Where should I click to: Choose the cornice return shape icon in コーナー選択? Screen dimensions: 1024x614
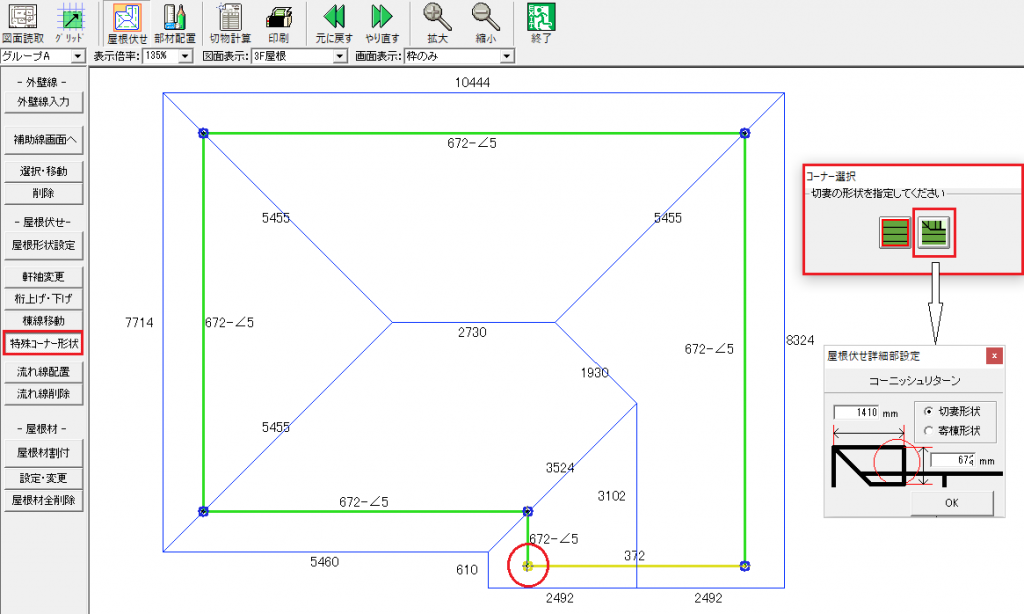[x=933, y=232]
